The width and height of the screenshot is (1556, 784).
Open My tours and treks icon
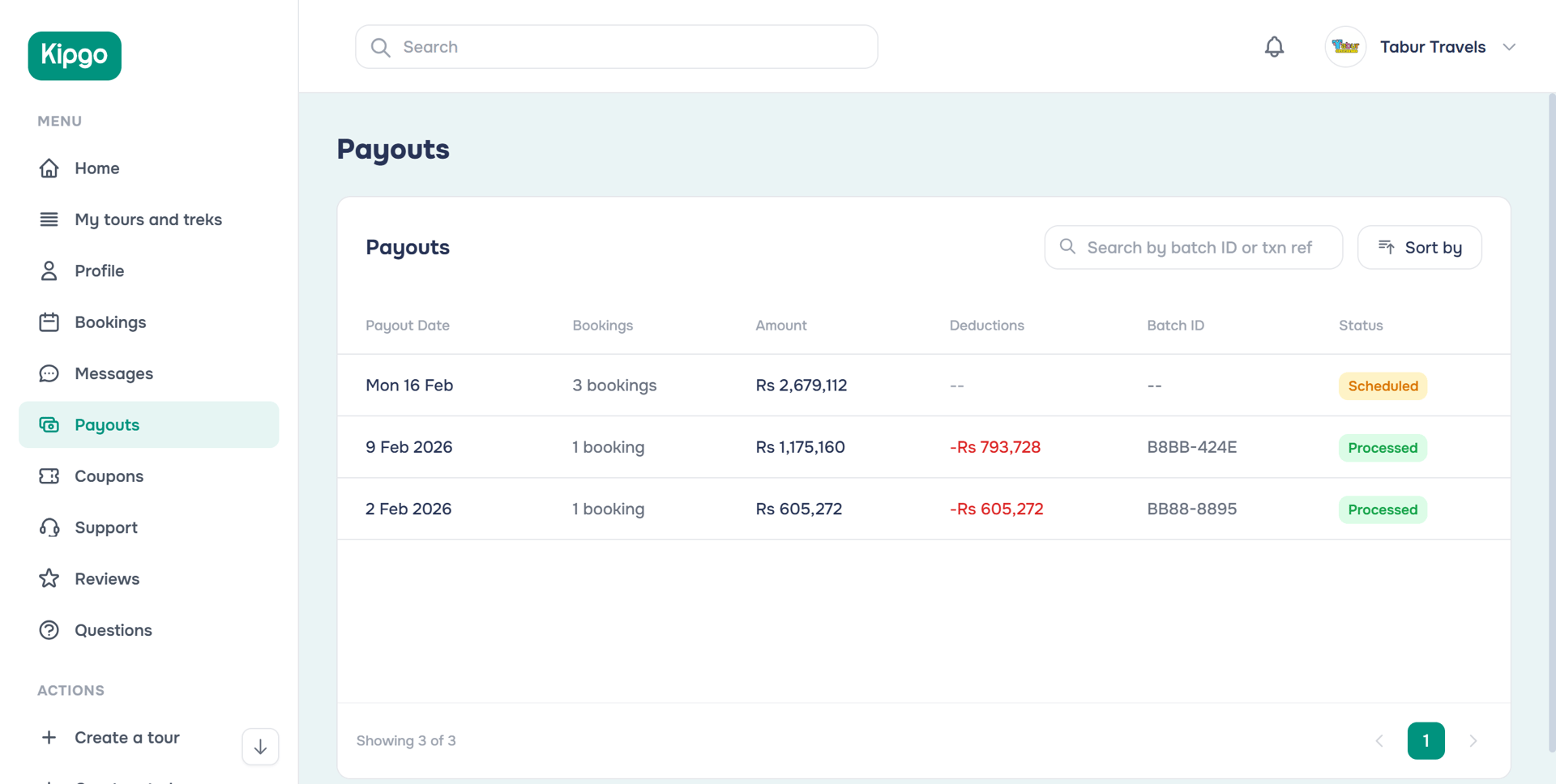pyautogui.click(x=49, y=219)
